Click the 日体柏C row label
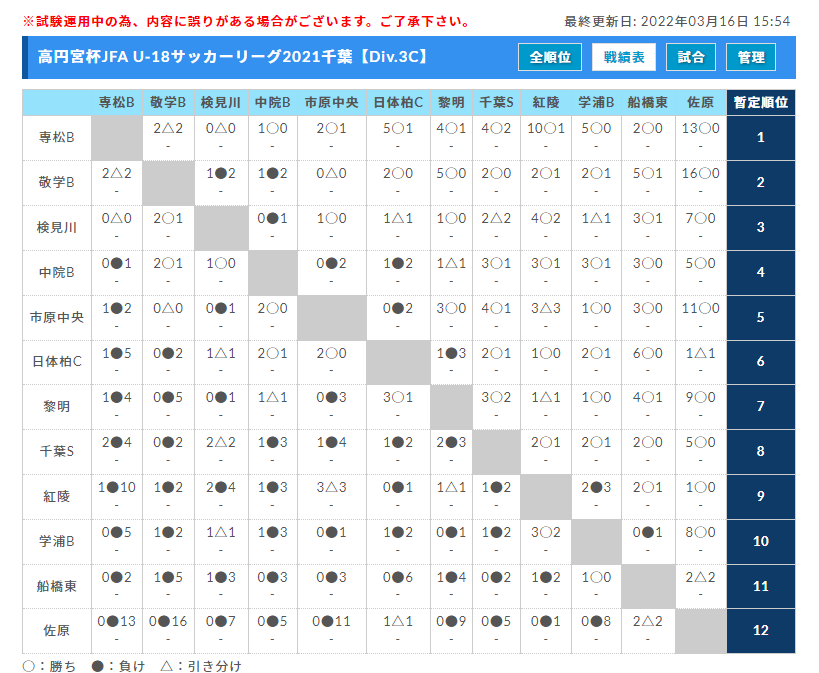The height and width of the screenshot is (673, 819). click(56, 362)
